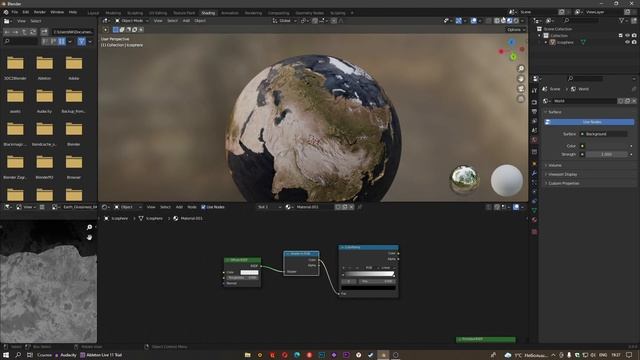Click image editor pan hand icon

coord(90,237)
